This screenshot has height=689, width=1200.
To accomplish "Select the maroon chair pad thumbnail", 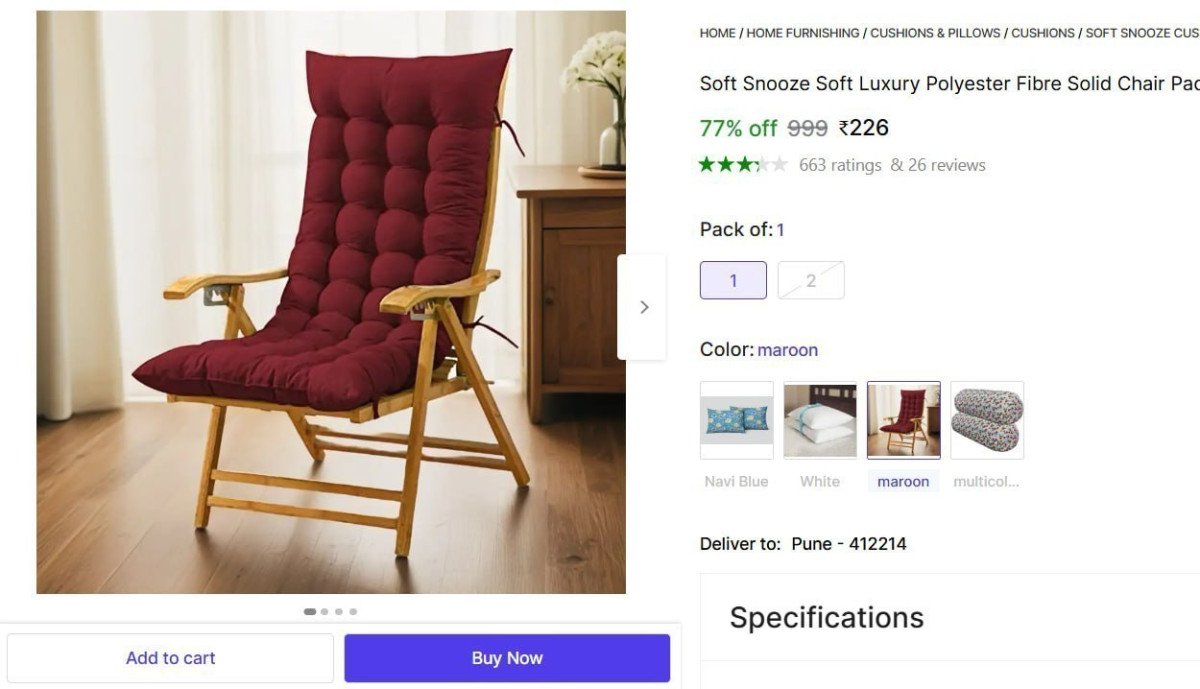I will 904,420.
